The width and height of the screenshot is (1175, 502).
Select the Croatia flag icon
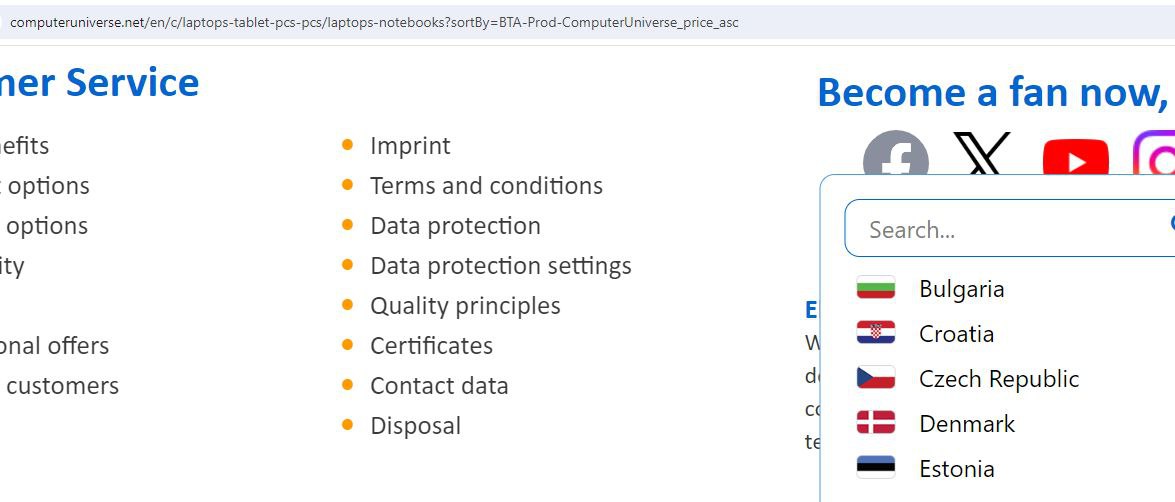(876, 334)
